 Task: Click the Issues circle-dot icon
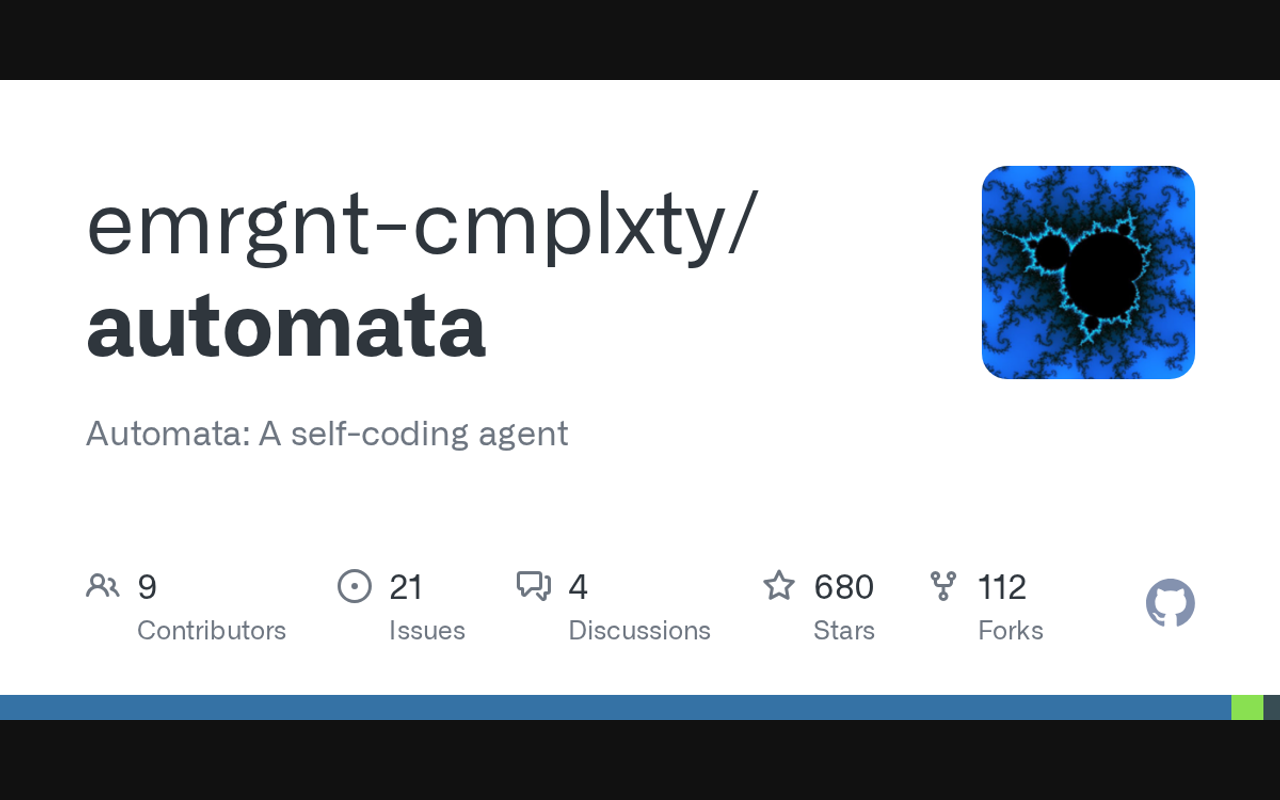click(x=355, y=586)
